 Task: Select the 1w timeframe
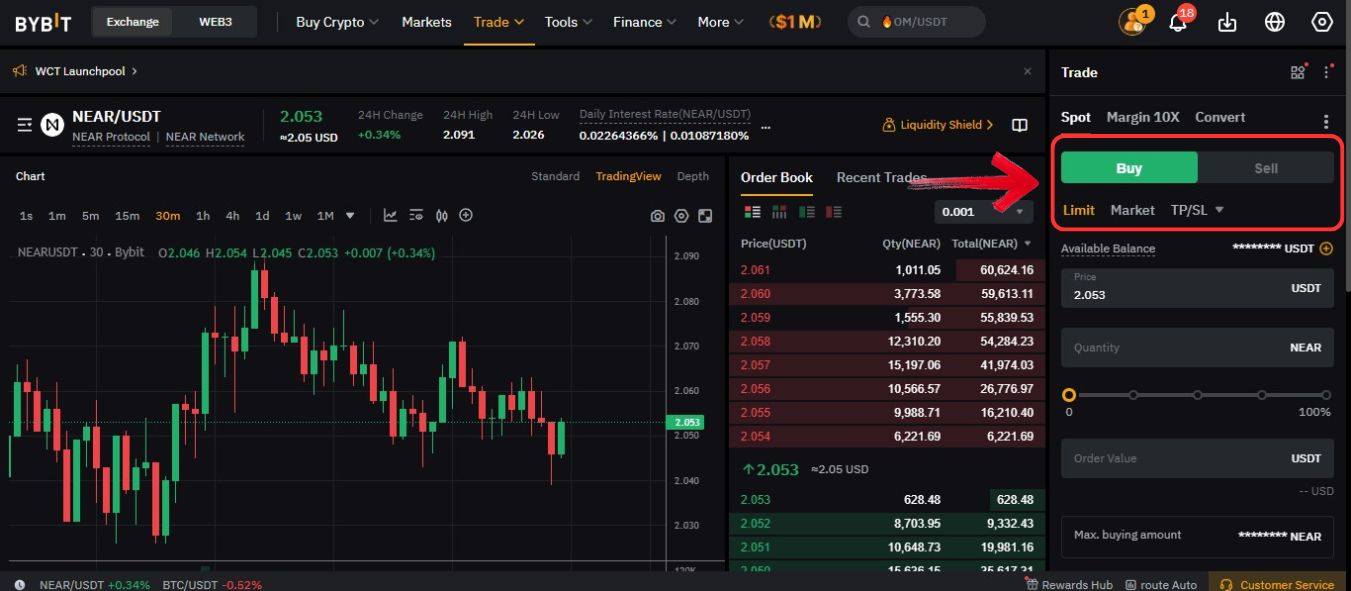293,216
